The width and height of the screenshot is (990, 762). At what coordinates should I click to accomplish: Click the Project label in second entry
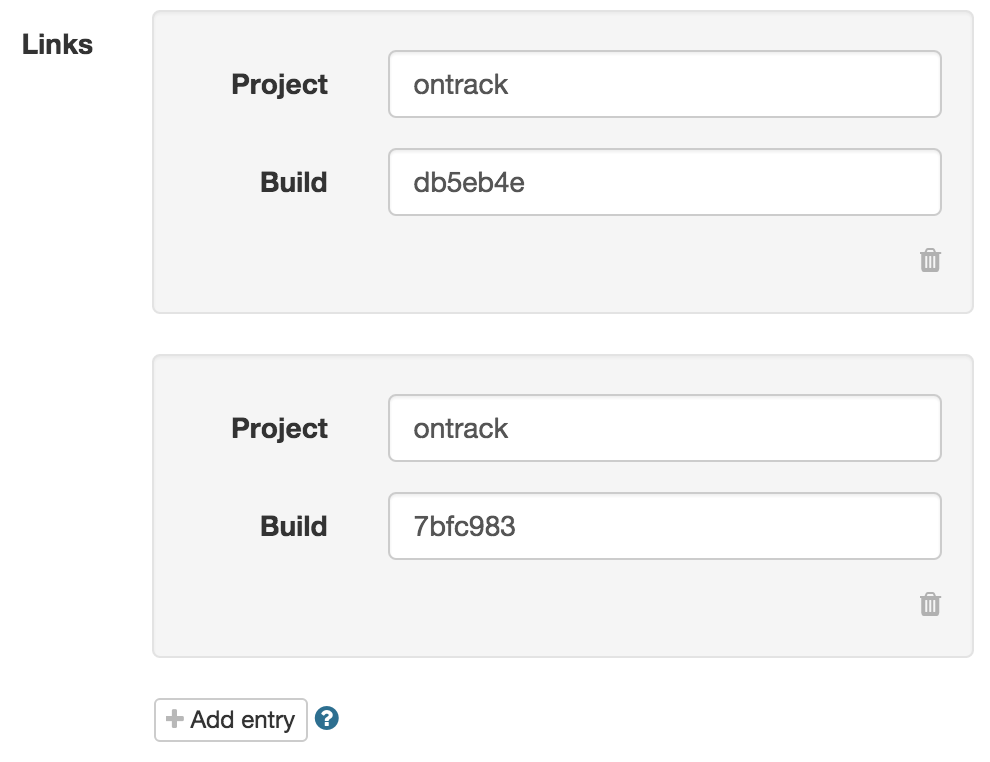[x=279, y=429]
